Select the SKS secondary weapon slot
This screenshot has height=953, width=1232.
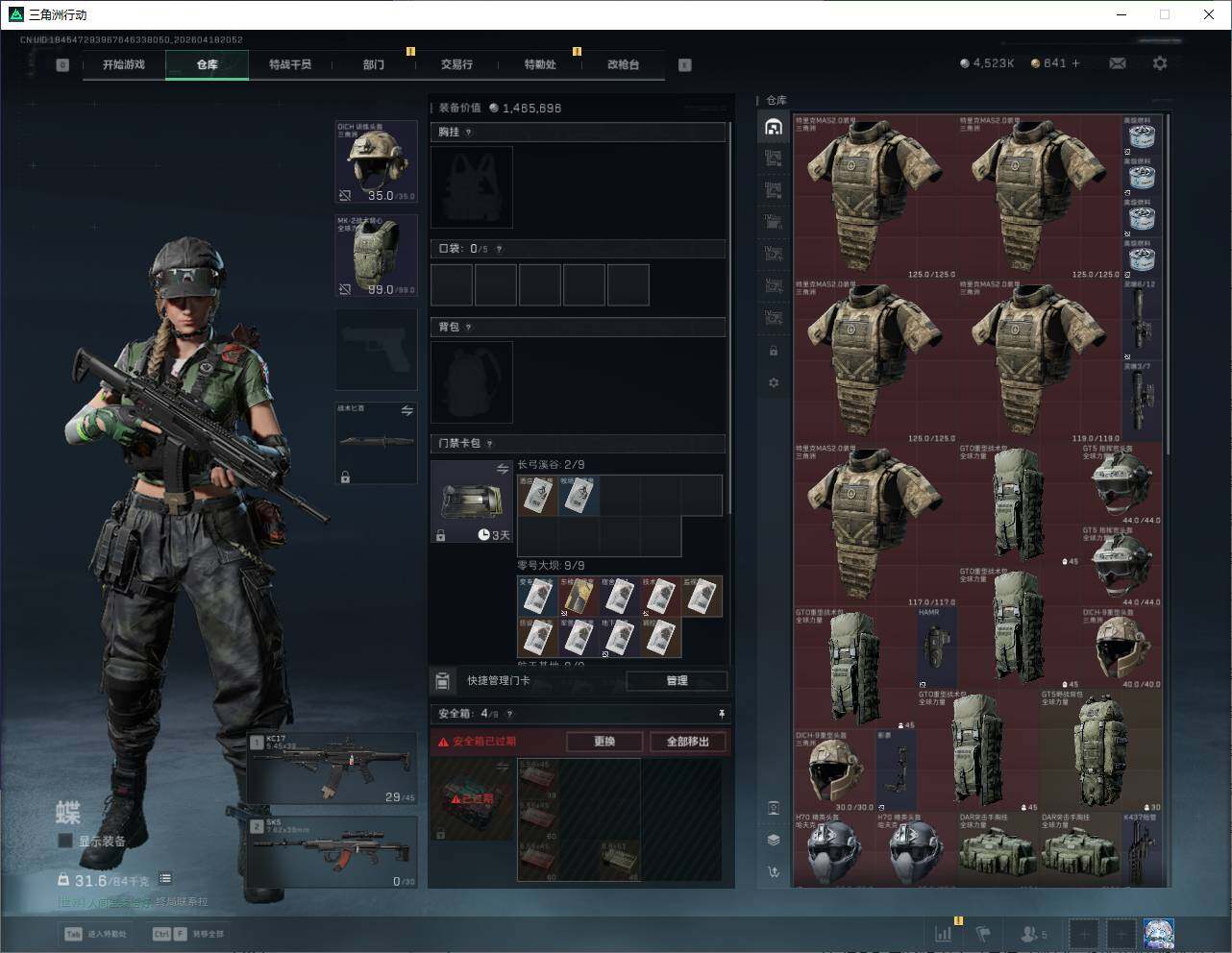(x=333, y=852)
